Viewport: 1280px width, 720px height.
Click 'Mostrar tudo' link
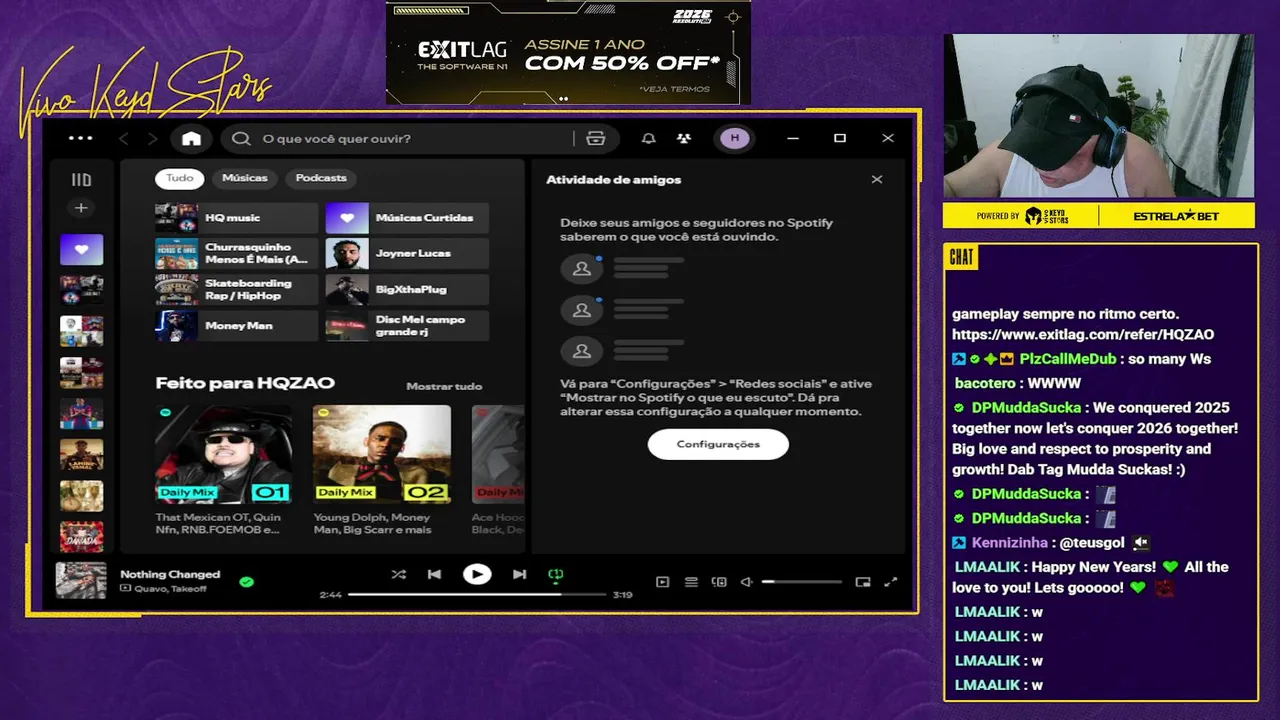coord(444,386)
